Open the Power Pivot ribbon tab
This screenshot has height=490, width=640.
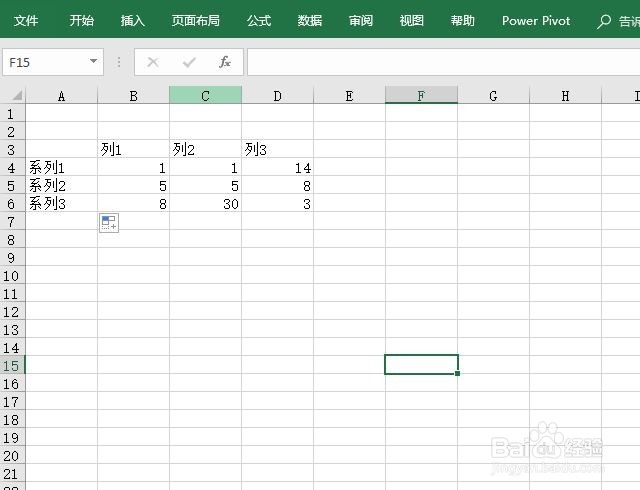click(x=536, y=20)
